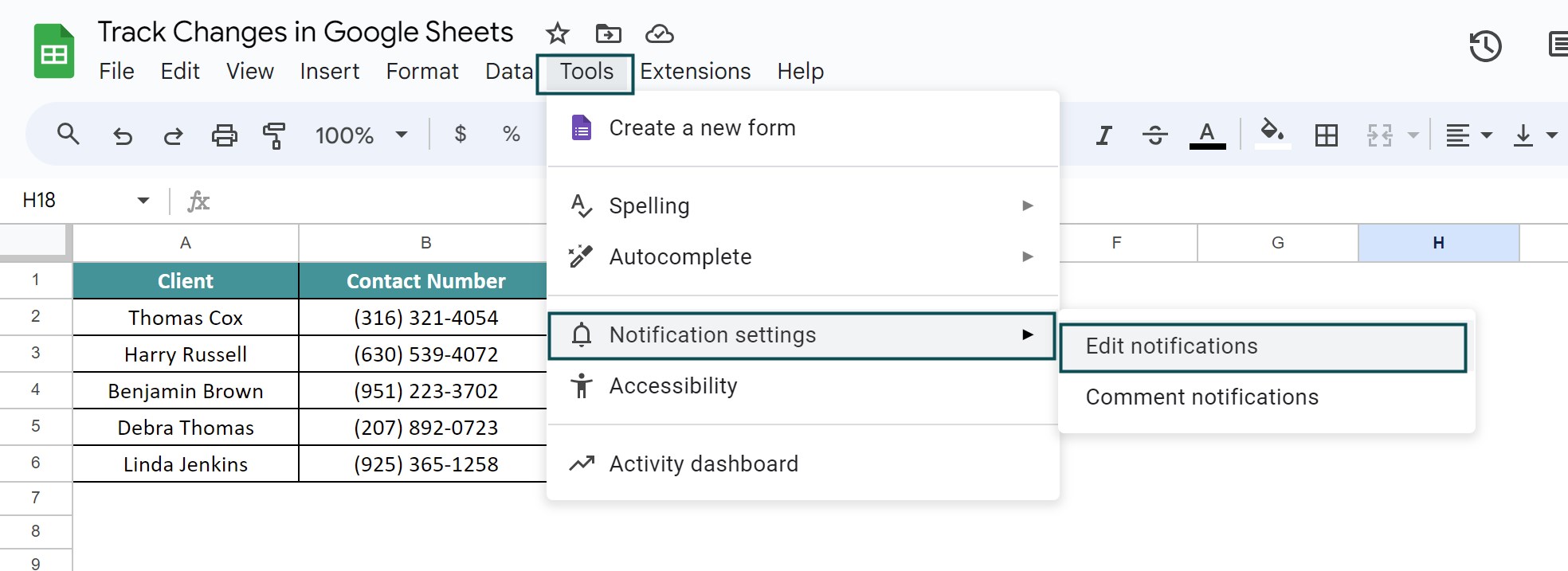Select the Harry Russell cell
This screenshot has width=1568, height=571.
[186, 354]
